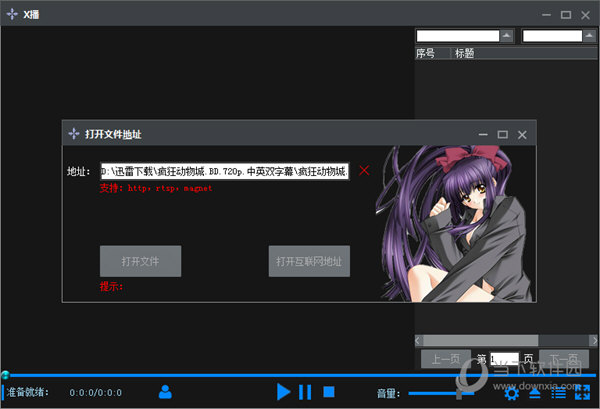Minimize the X播 main window
The height and width of the screenshot is (409, 600).
pos(546,15)
